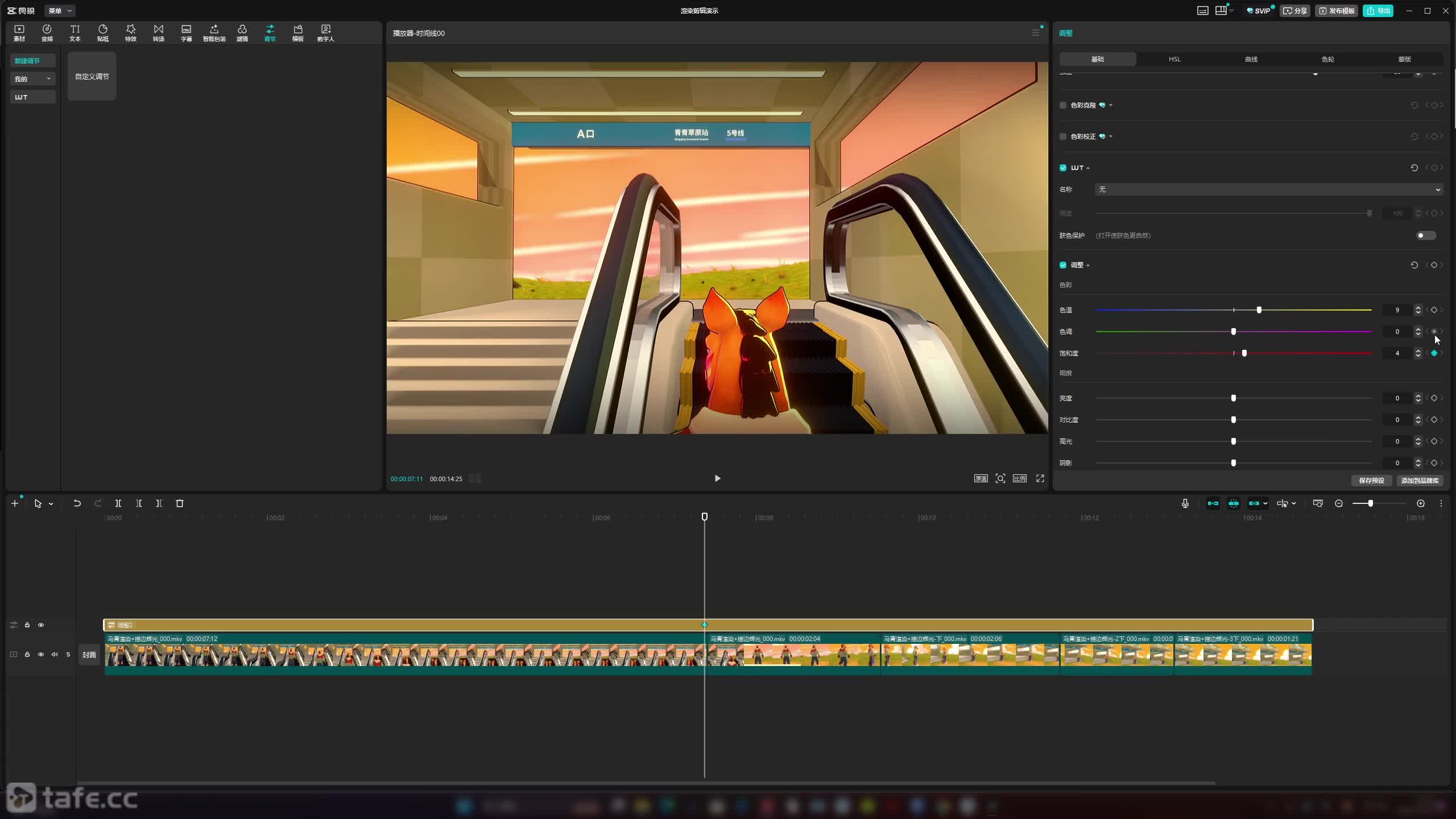Click the undo arrow in the timeline toolbar
The height and width of the screenshot is (819, 1456).
77,503
